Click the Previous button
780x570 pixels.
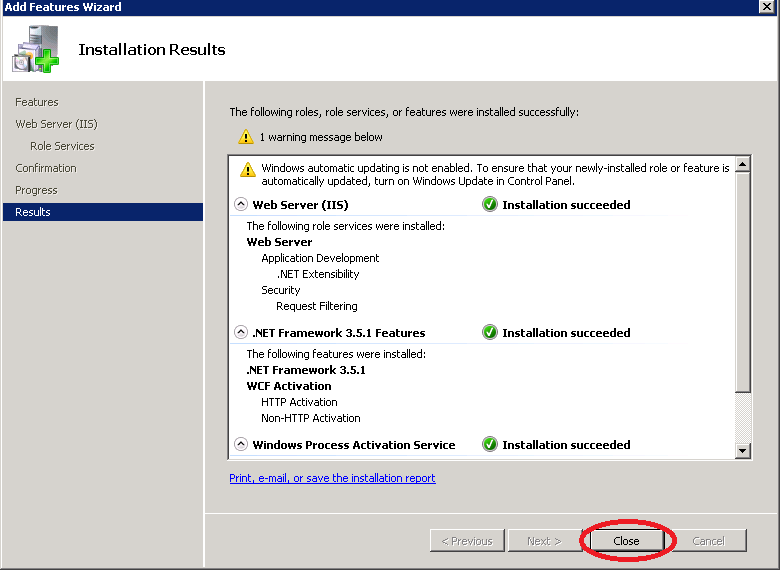pos(467,541)
